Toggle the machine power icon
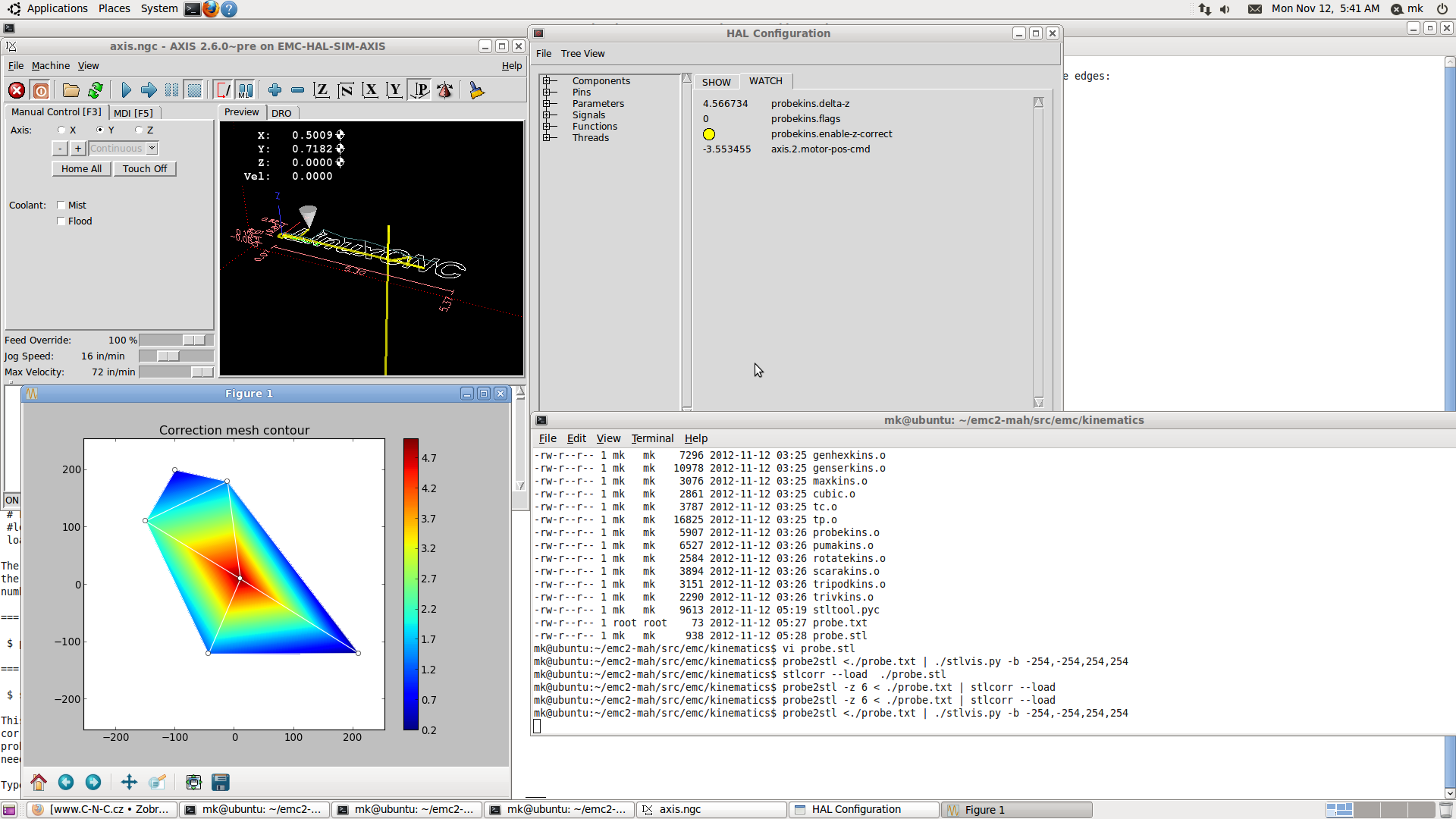 [x=41, y=90]
